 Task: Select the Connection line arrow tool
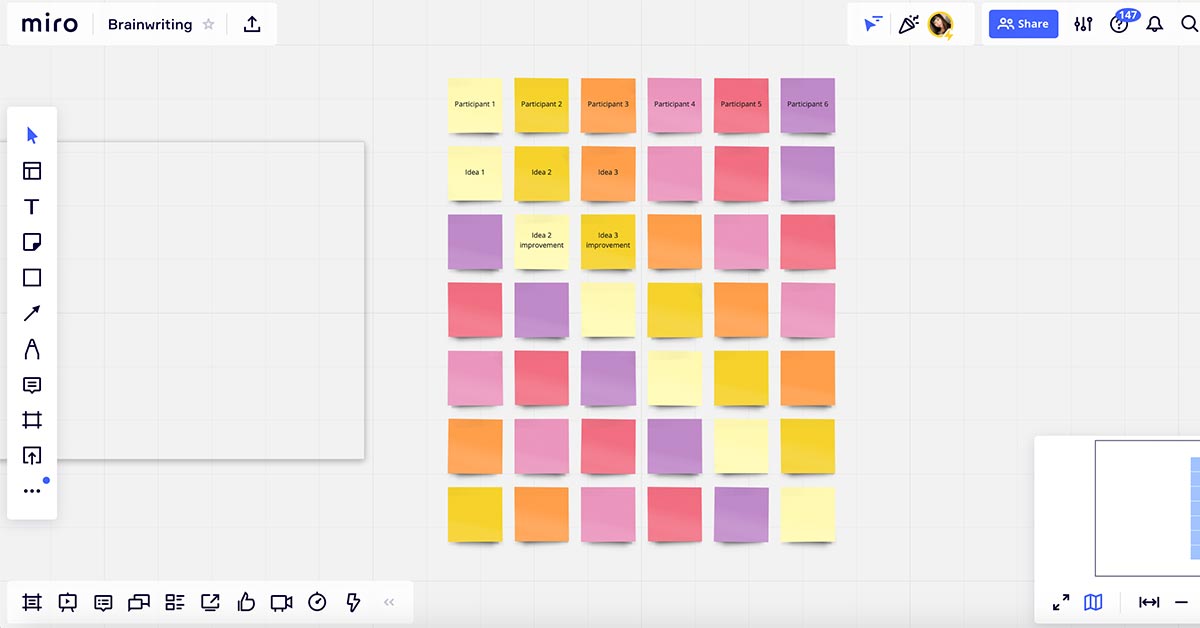(x=32, y=314)
